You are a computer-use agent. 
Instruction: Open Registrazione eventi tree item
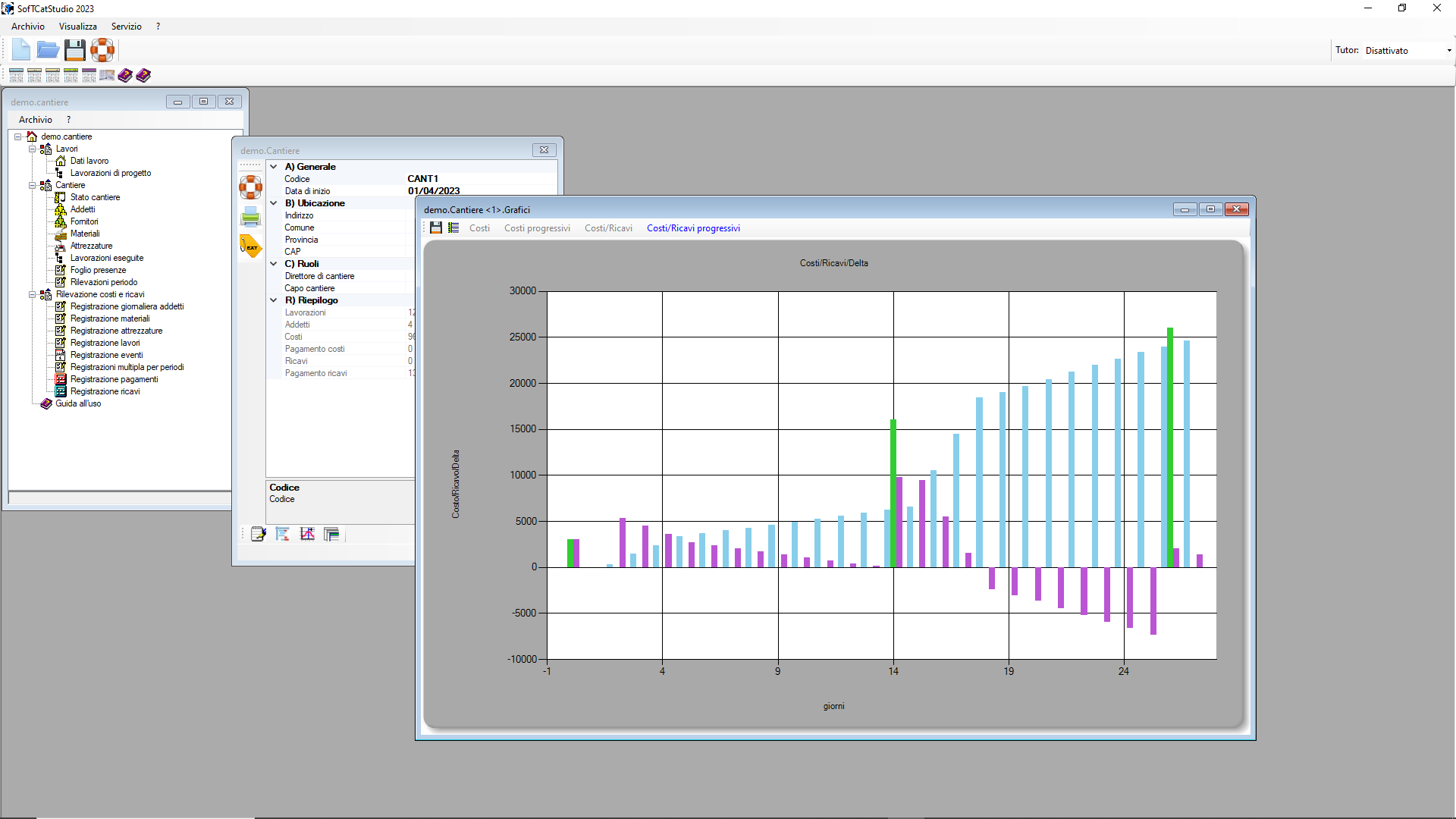pos(106,355)
